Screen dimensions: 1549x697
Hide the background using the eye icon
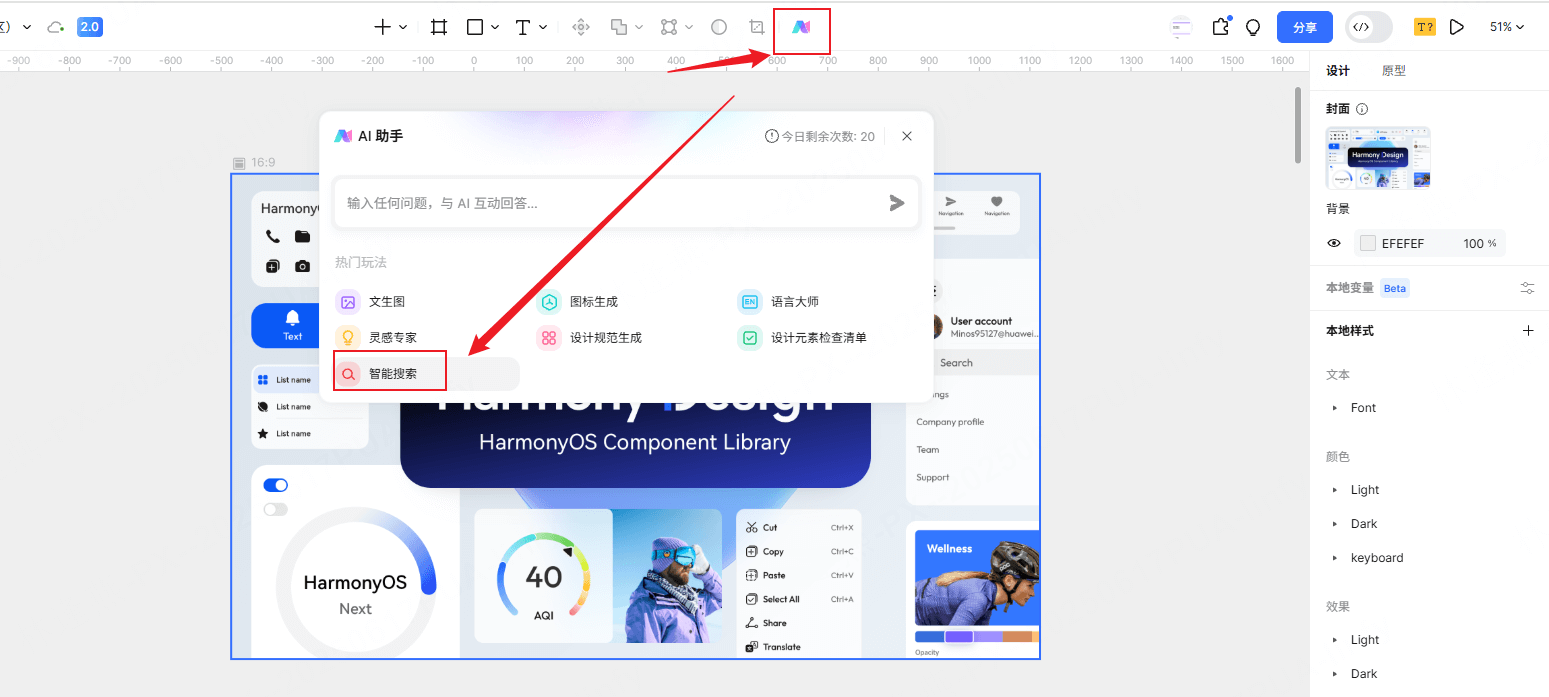pos(1334,243)
